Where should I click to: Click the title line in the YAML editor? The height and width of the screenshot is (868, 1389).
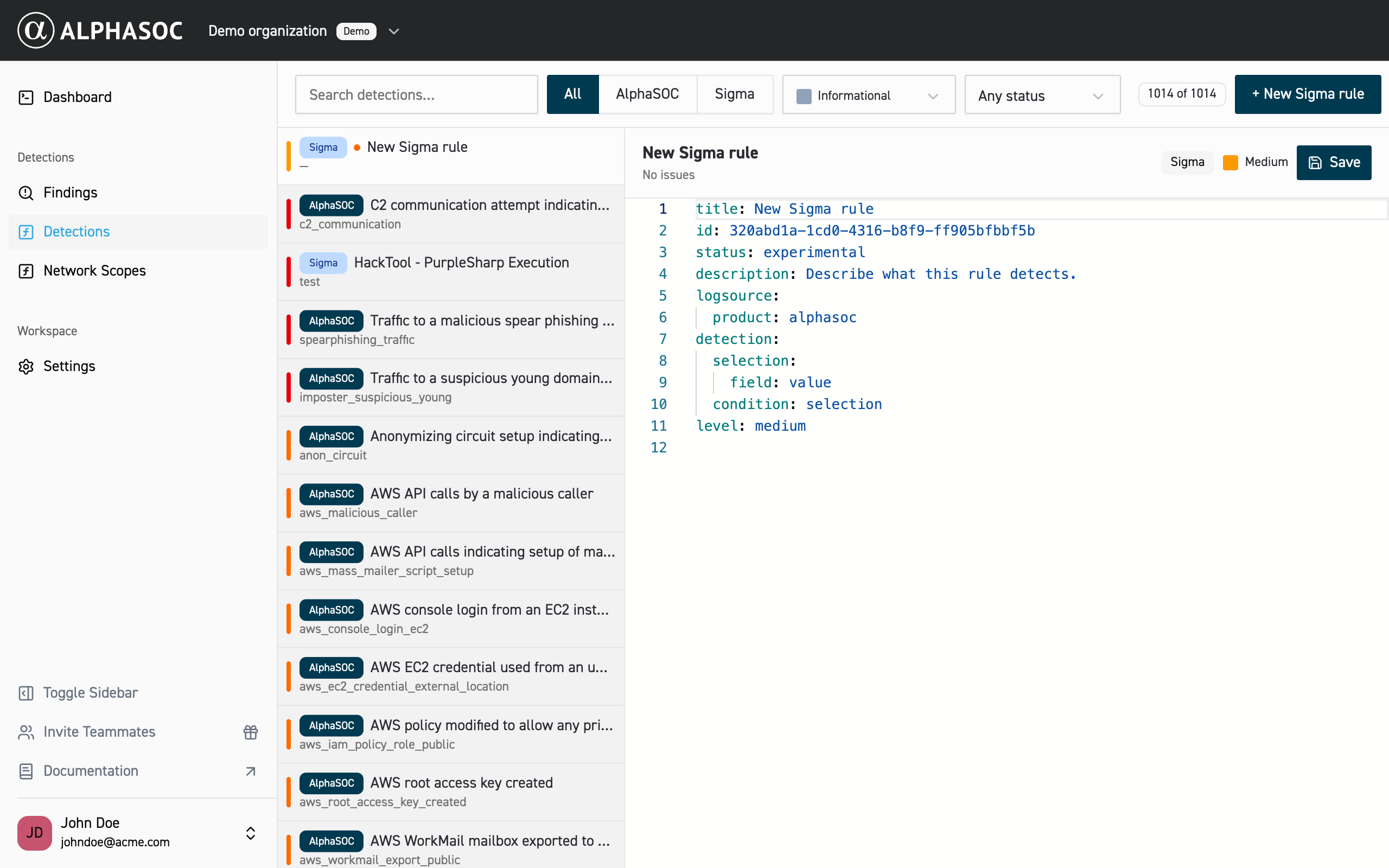(x=785, y=209)
